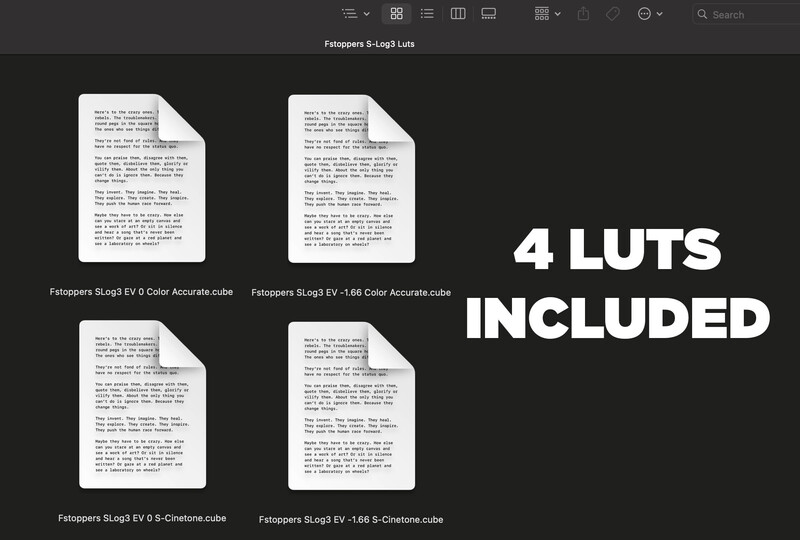Open the outline sort options icon
The image size is (800, 540).
tap(349, 14)
